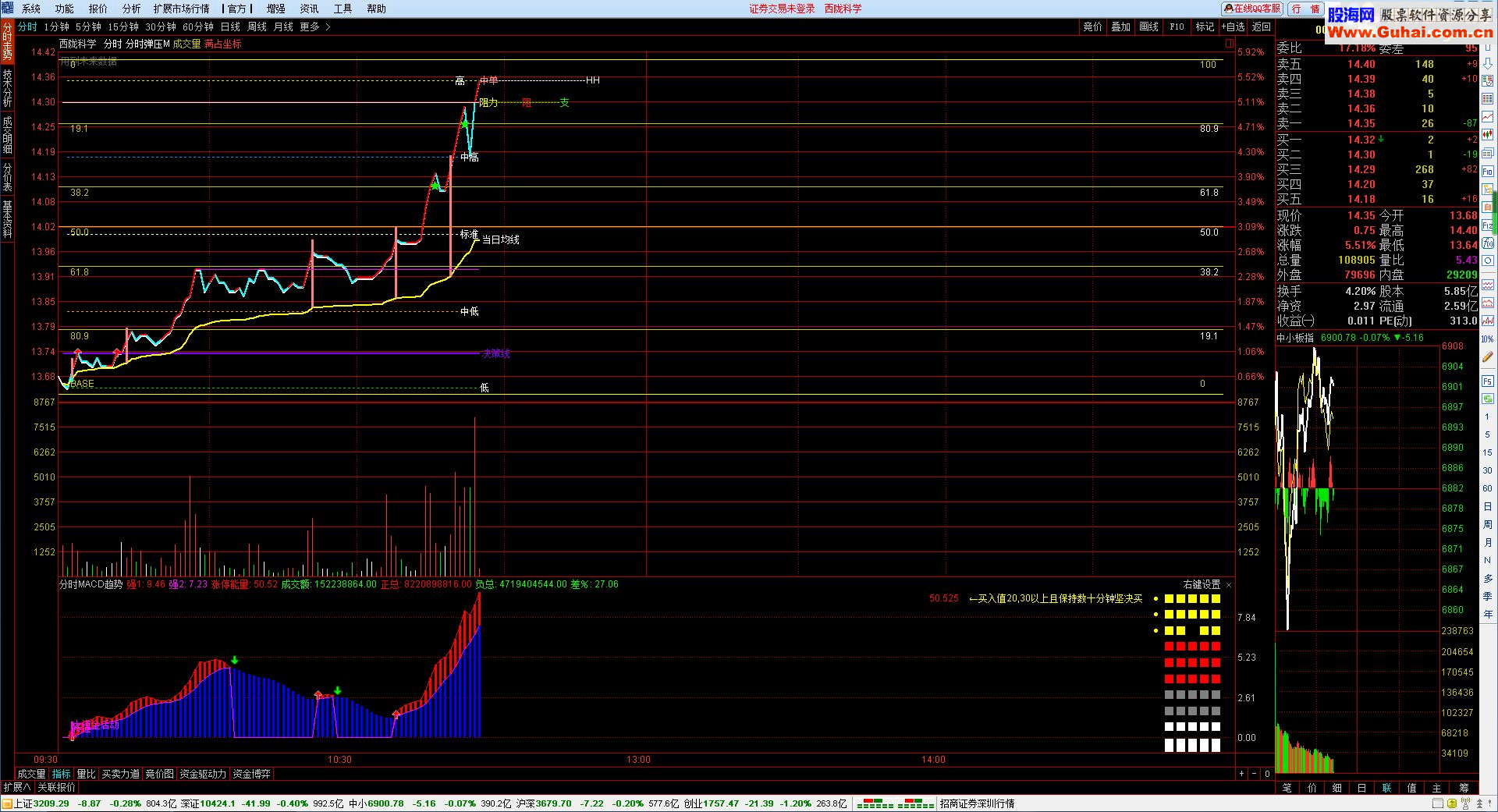Select the 60 minute period in right sidebar
The height and width of the screenshot is (812, 1498).
pyautogui.click(x=1488, y=488)
